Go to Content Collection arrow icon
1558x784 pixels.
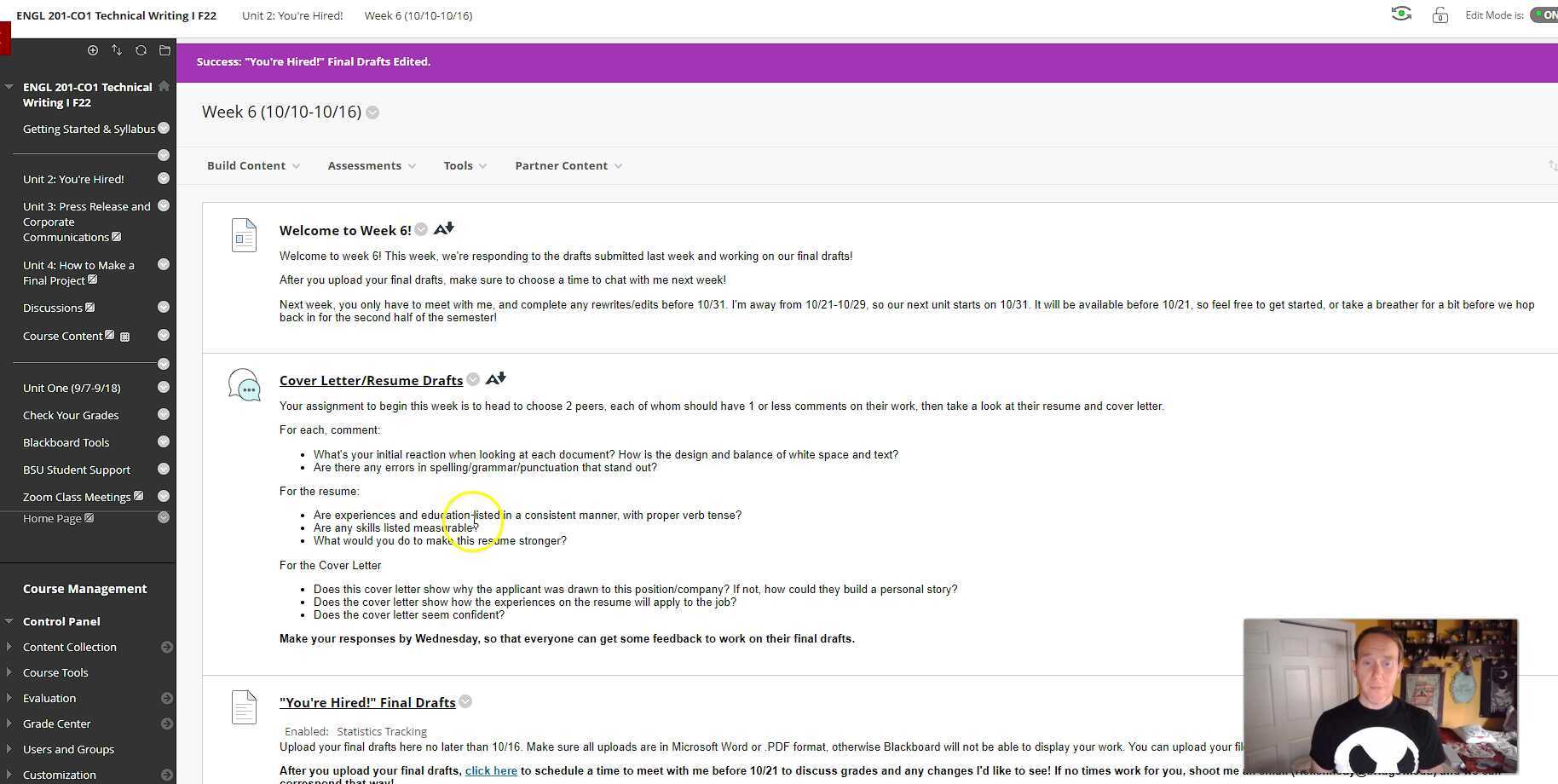167,647
